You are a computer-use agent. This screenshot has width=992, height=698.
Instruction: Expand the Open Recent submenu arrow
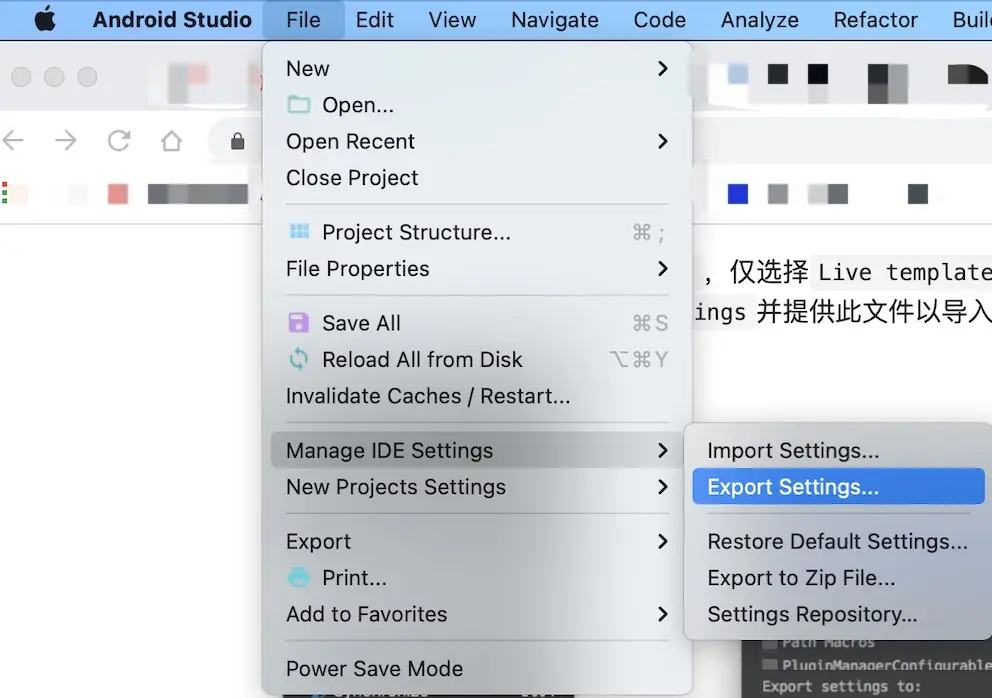tap(662, 141)
